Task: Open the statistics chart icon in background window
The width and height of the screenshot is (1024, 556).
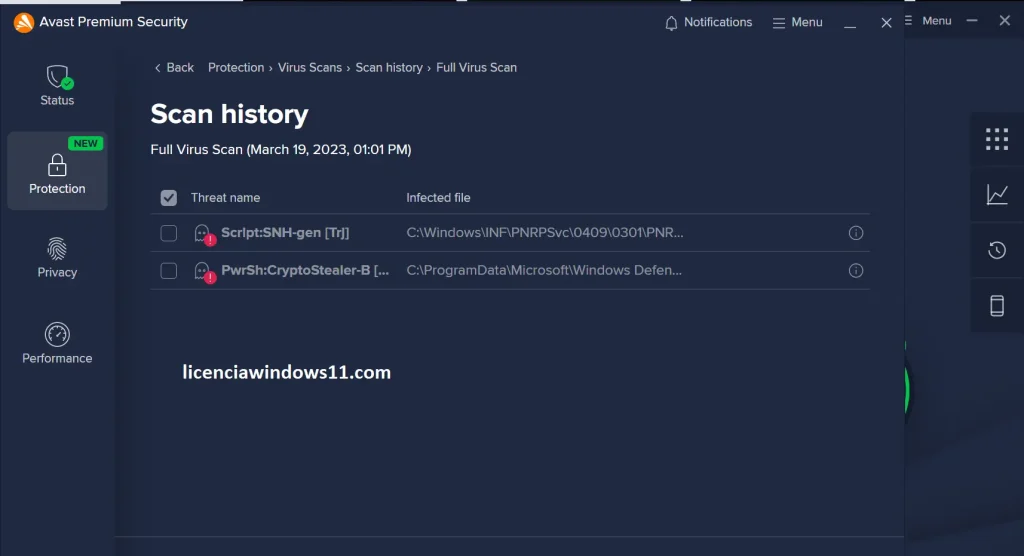Action: 997,195
